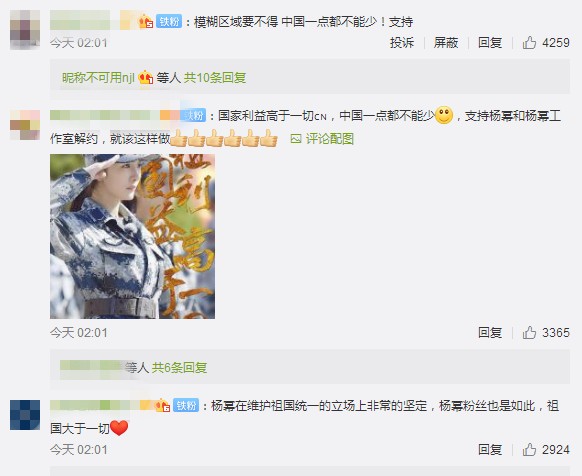Like the comment with 4259 likes
This screenshot has width=582, height=476.
coord(546,43)
